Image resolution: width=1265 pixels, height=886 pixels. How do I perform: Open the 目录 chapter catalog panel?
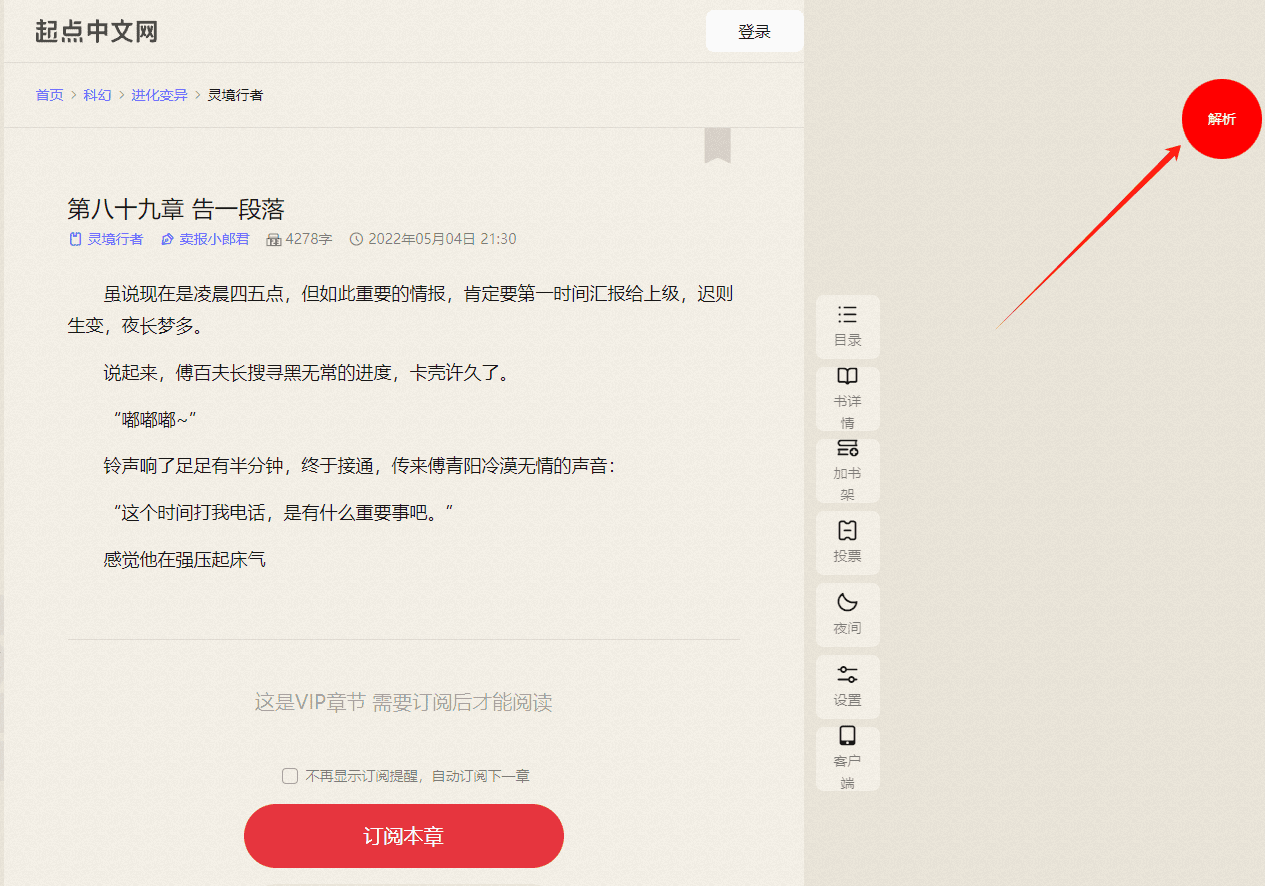click(x=847, y=327)
